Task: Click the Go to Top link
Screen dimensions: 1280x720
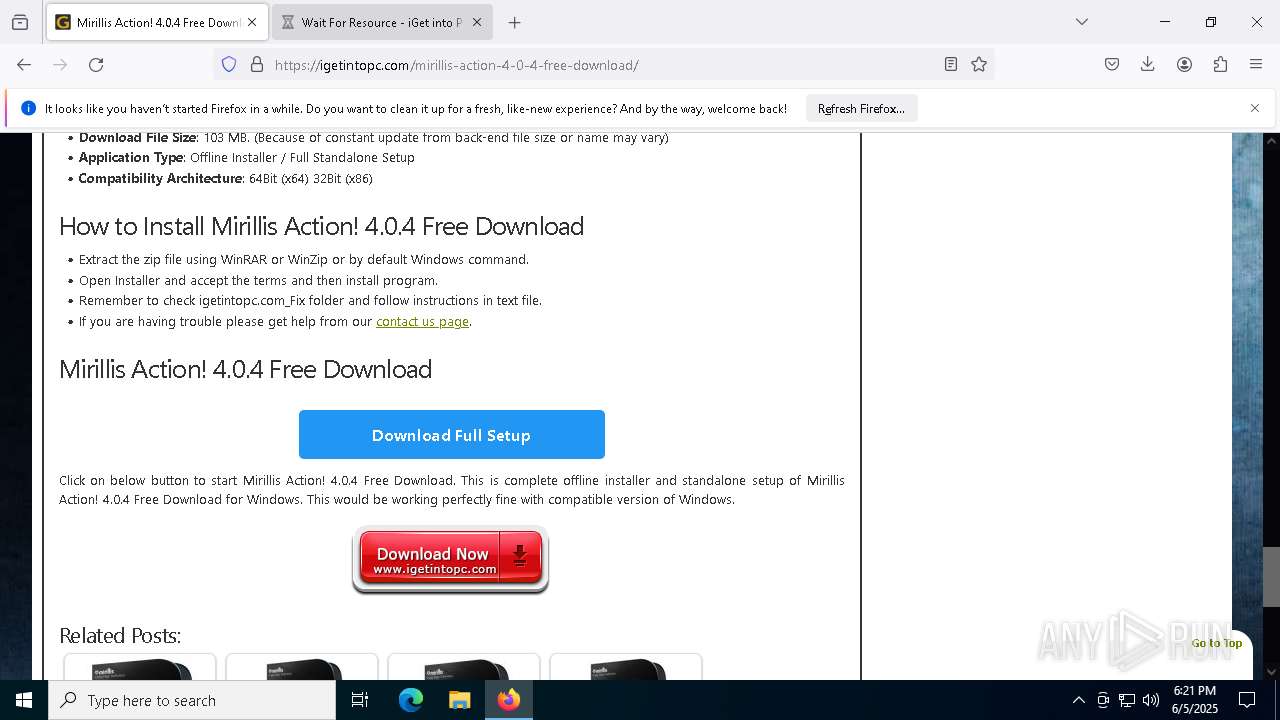Action: click(x=1216, y=643)
